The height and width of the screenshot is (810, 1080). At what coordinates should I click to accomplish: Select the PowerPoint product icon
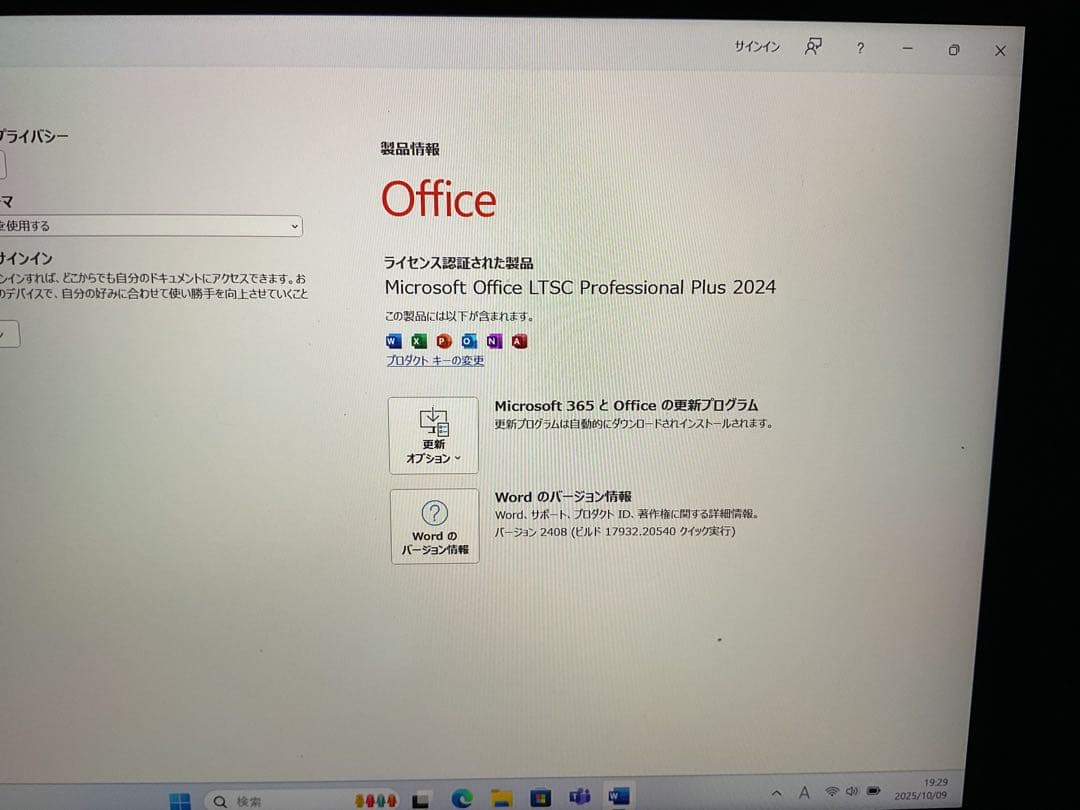tap(443, 341)
